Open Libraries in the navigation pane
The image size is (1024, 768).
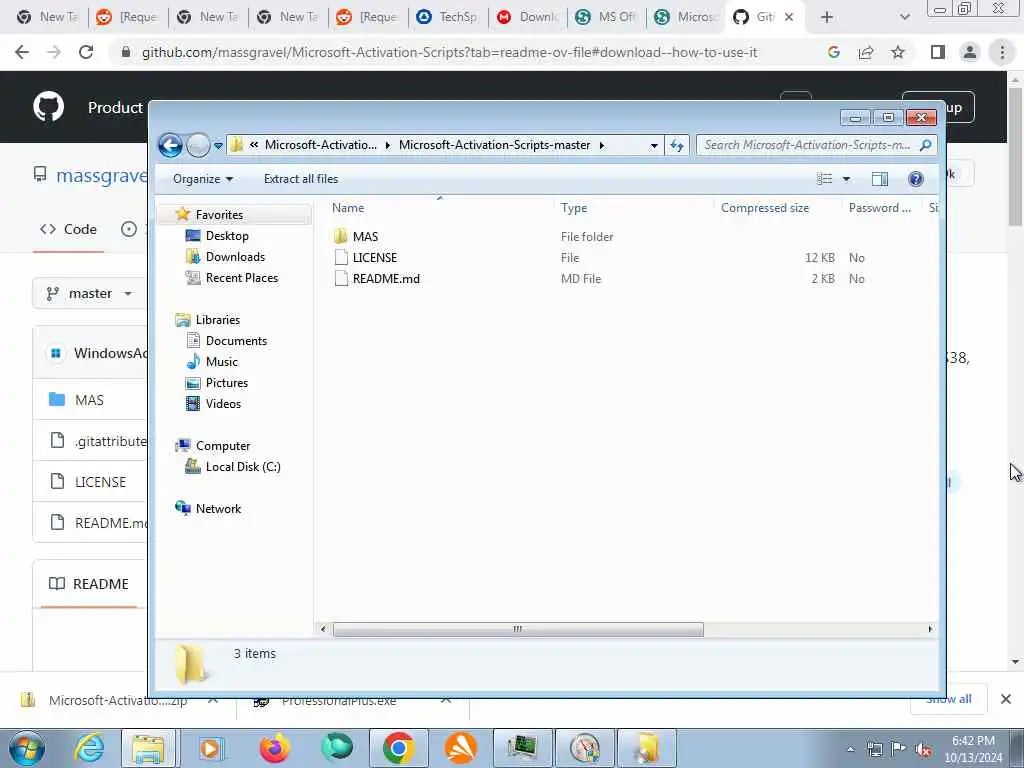coord(217,319)
